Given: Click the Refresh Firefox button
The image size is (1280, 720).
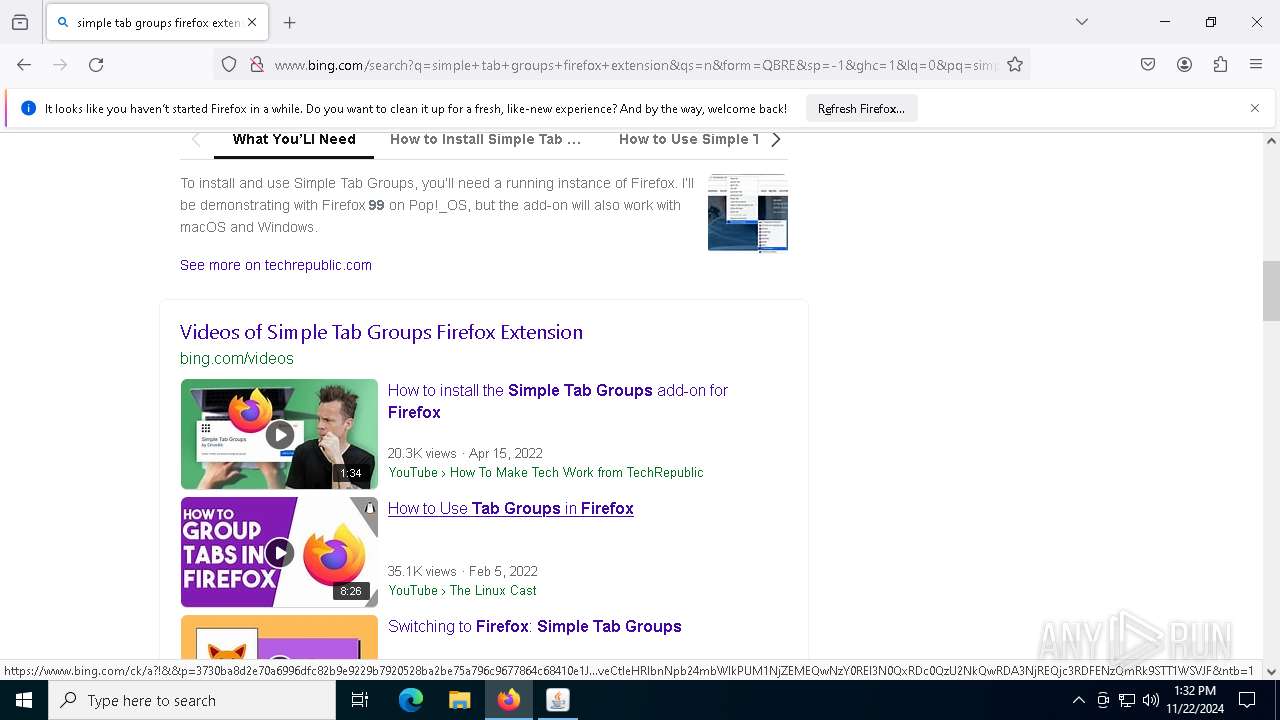Looking at the screenshot, I should click(x=861, y=108).
